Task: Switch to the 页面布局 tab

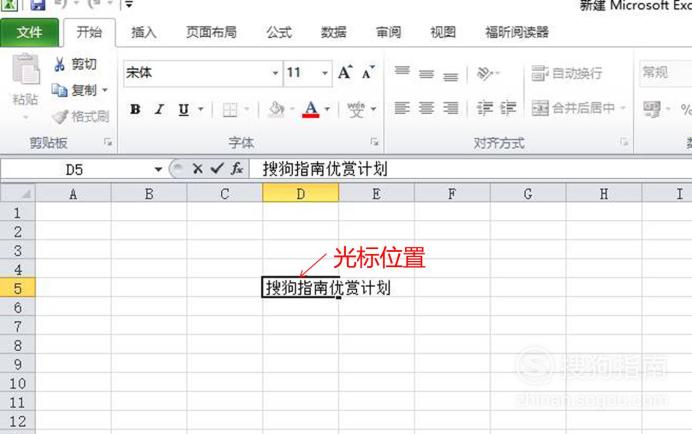Action: [x=211, y=32]
